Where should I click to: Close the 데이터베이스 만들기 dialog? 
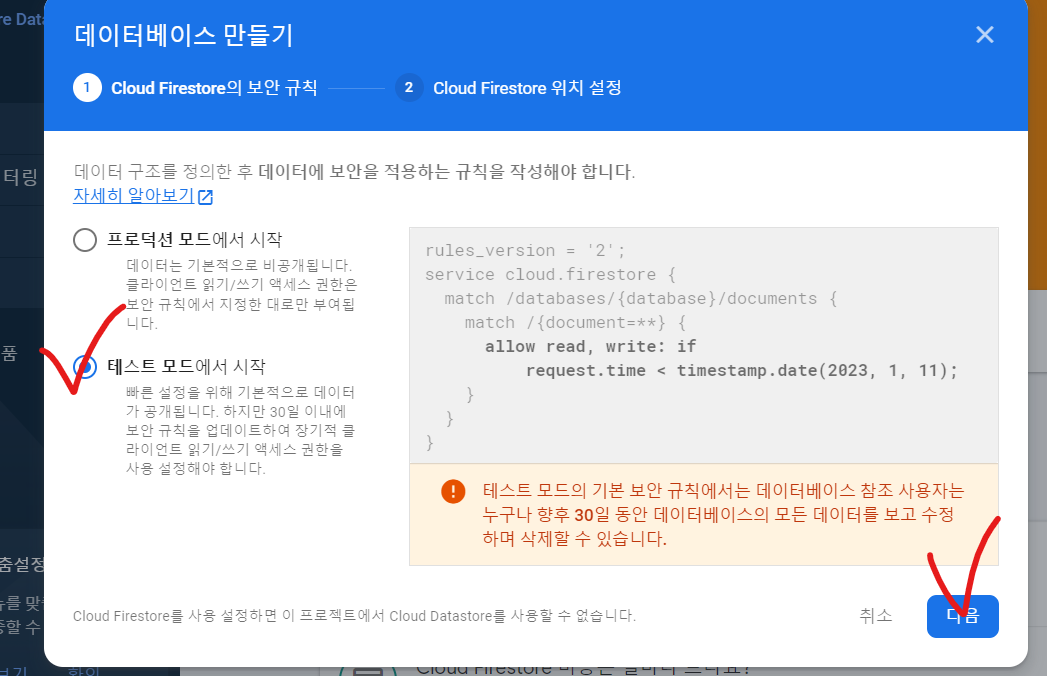[985, 35]
